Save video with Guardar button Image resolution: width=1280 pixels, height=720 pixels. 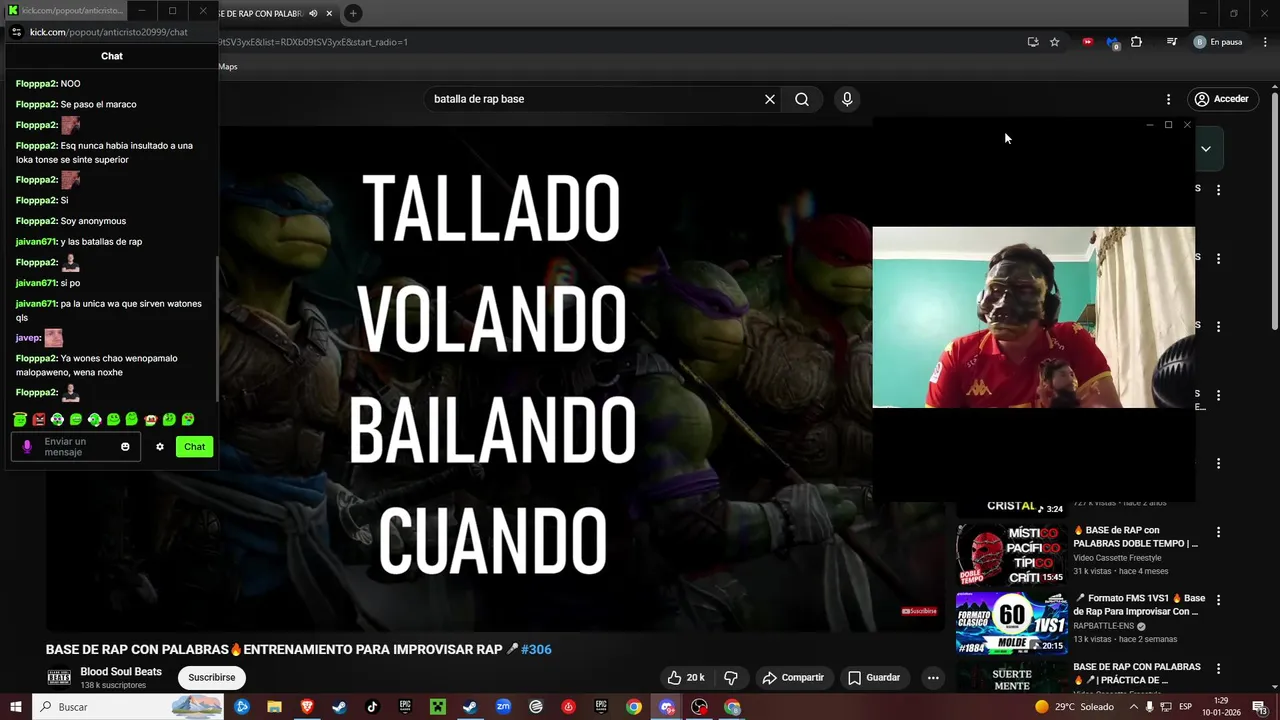pos(874,677)
